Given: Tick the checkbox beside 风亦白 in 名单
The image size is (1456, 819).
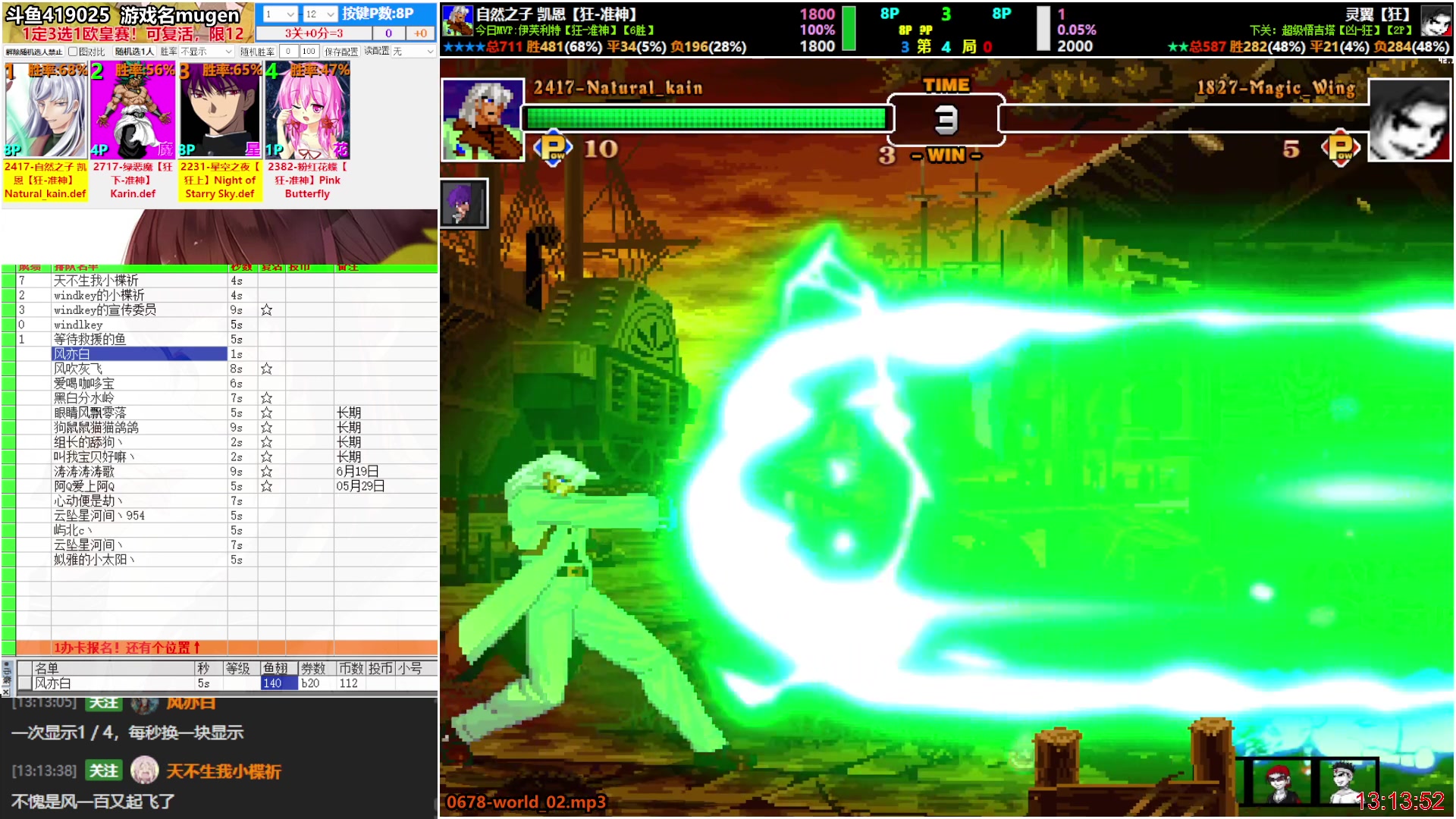Looking at the screenshot, I should pyautogui.click(x=25, y=683).
